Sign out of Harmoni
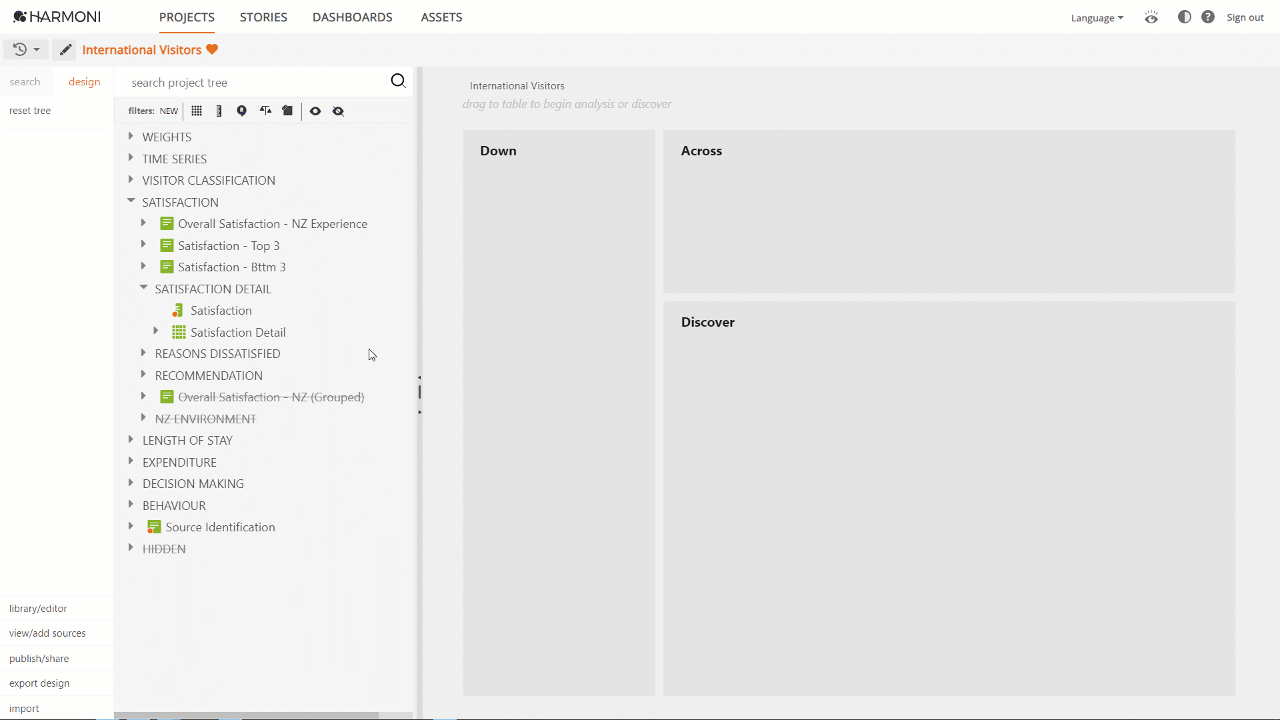 pos(1245,18)
